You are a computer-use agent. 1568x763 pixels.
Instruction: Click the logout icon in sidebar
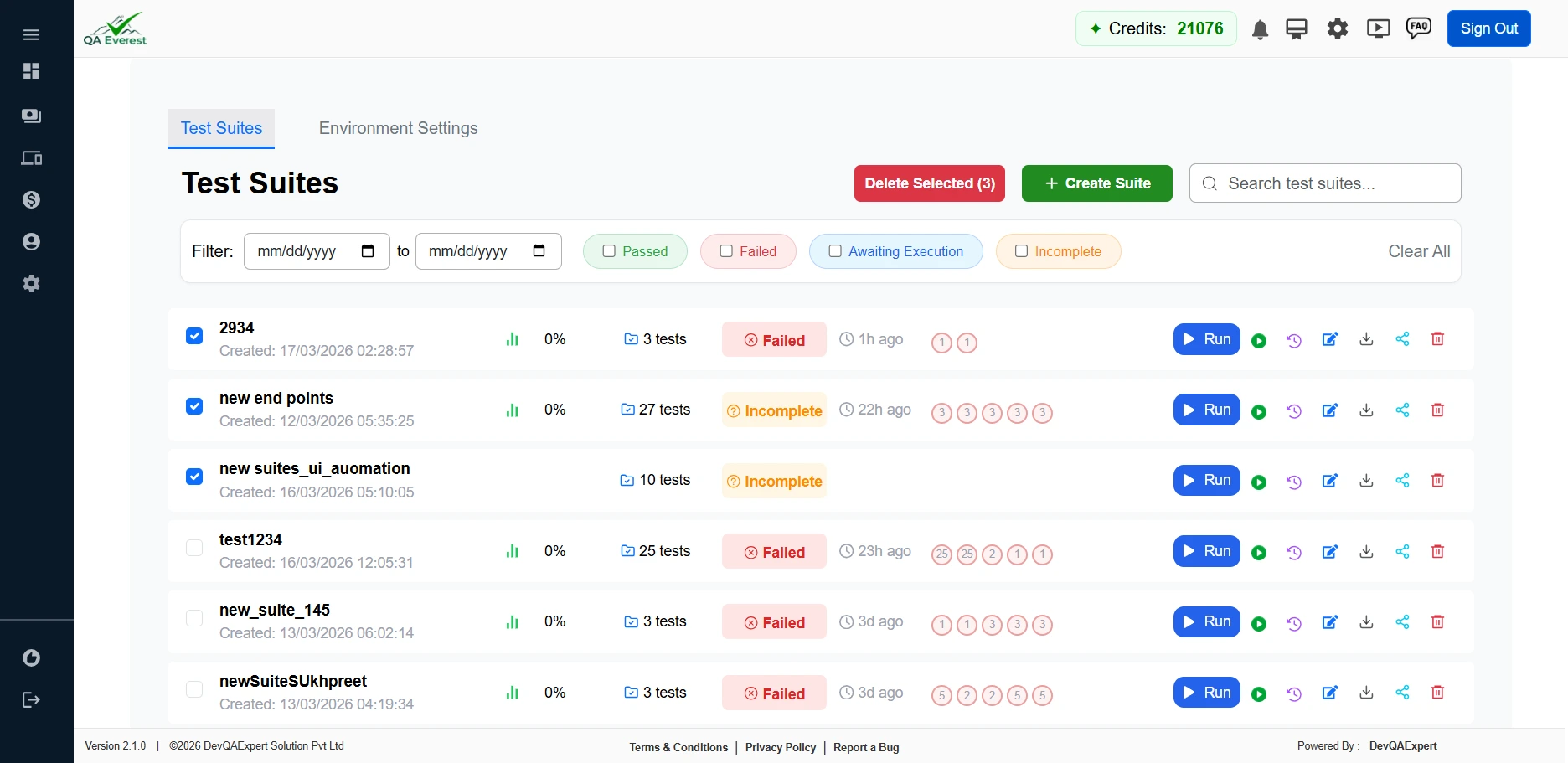31,699
